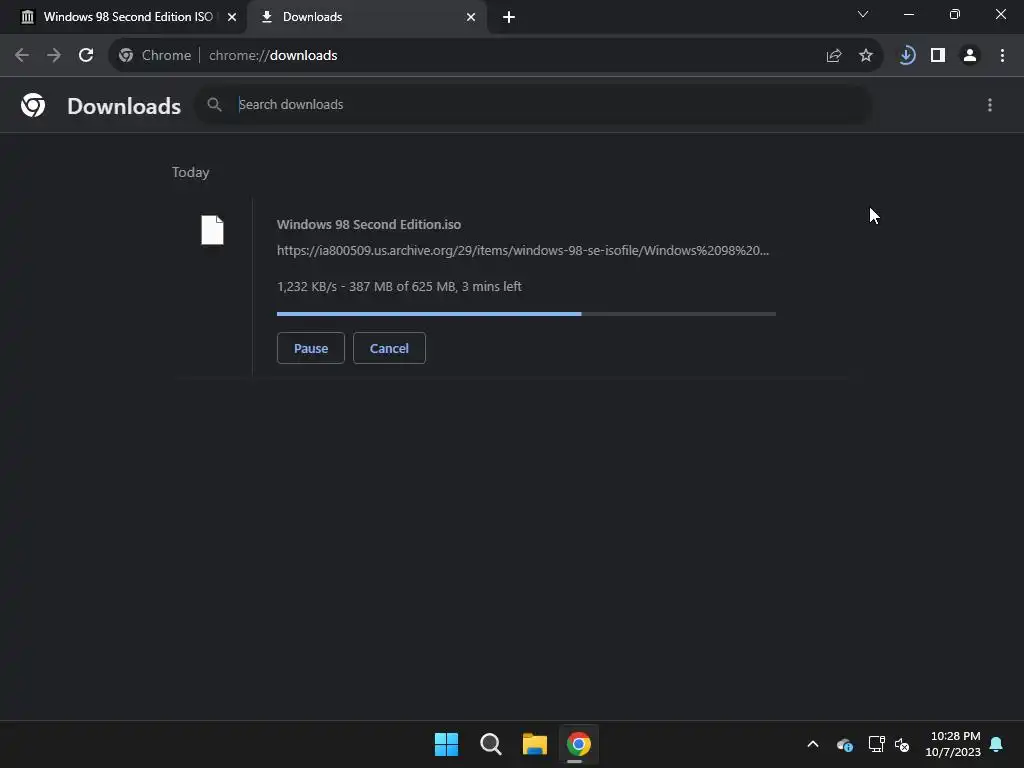
Task: Minimize the Chrome window
Action: pyautogui.click(x=908, y=14)
